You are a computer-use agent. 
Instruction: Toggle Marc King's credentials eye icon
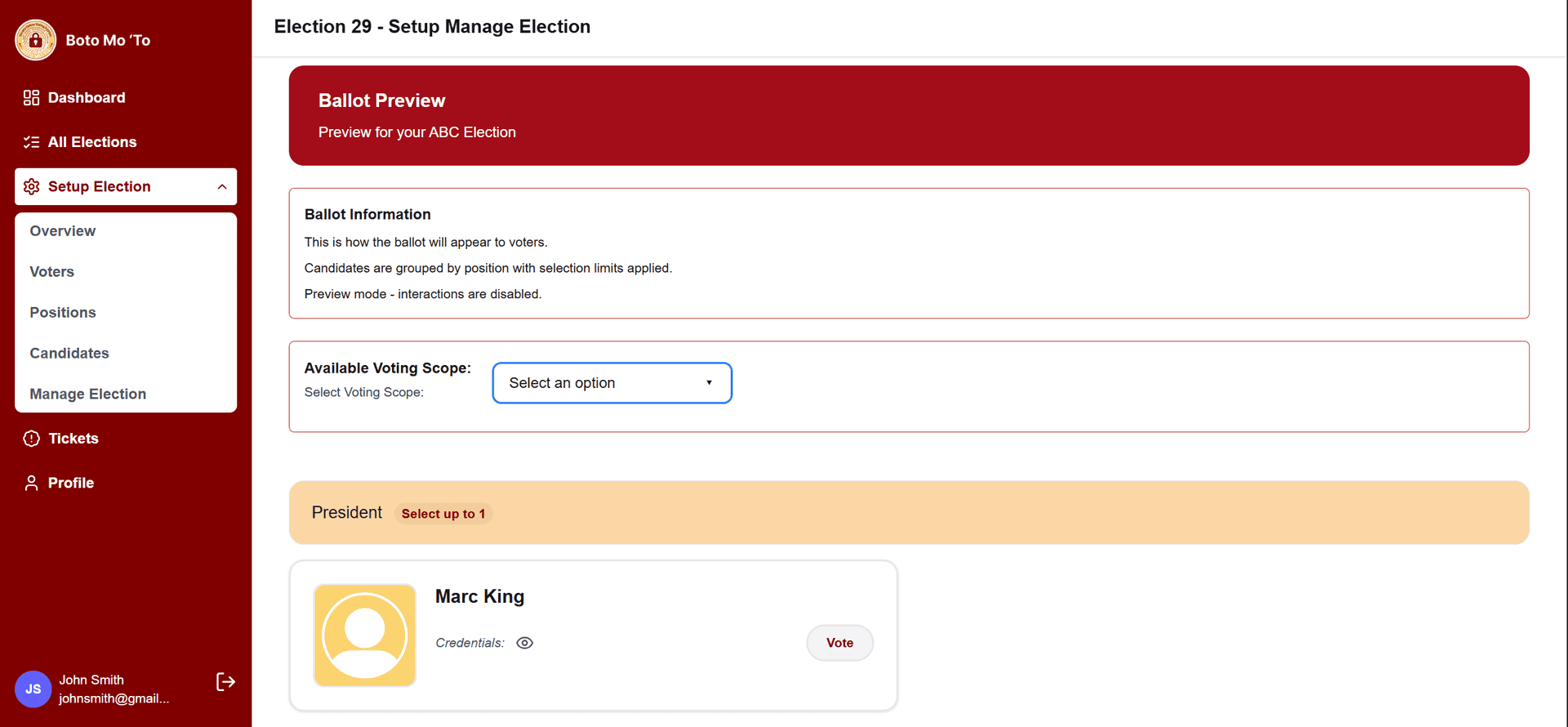[524, 643]
